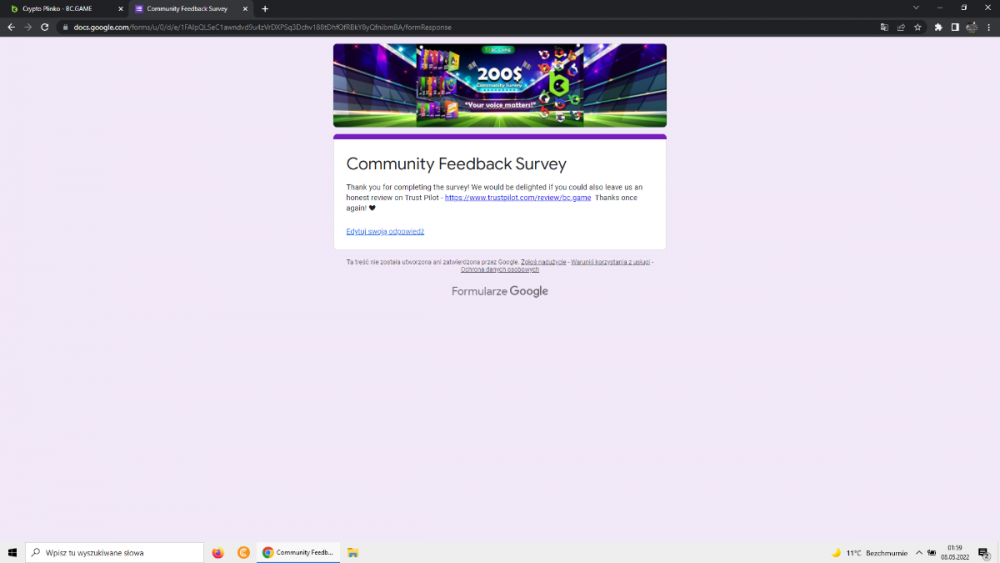Toggle the browser side panel icon

pos(955,27)
